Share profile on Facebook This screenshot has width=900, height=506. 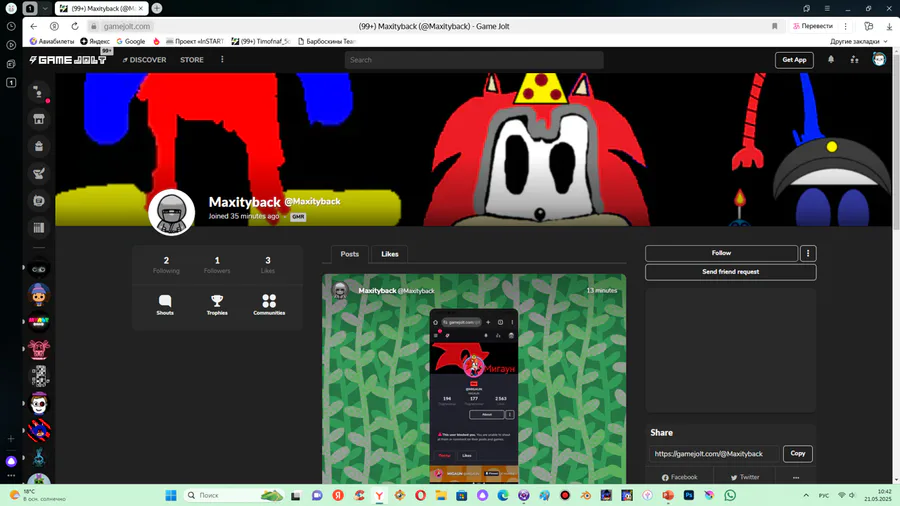[680, 477]
